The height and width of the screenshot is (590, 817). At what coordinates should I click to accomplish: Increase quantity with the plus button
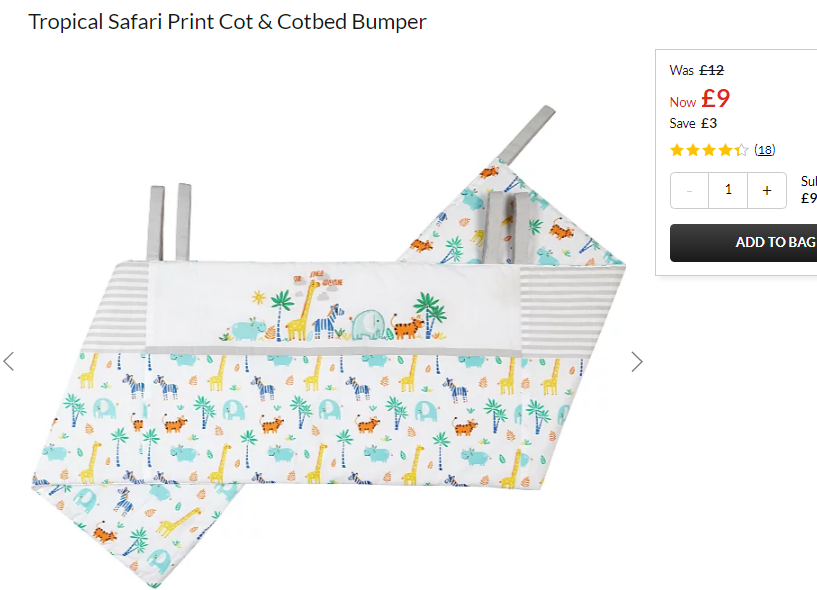point(767,191)
